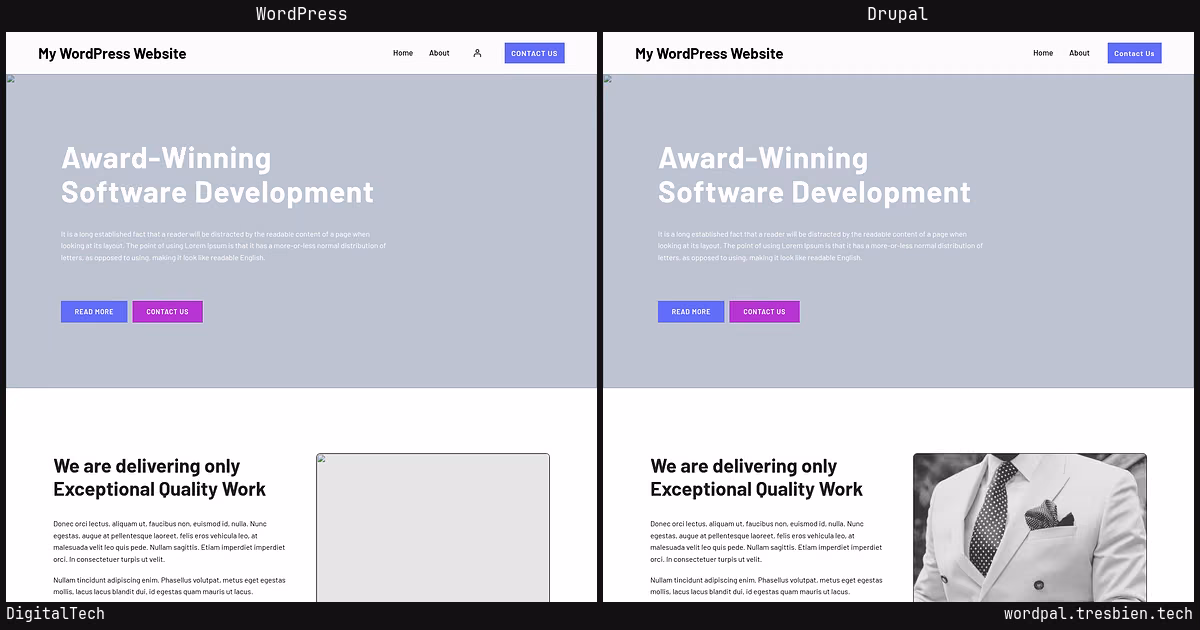Click READ MORE button in Drupal hero
The image size is (1200, 630).
(691, 312)
